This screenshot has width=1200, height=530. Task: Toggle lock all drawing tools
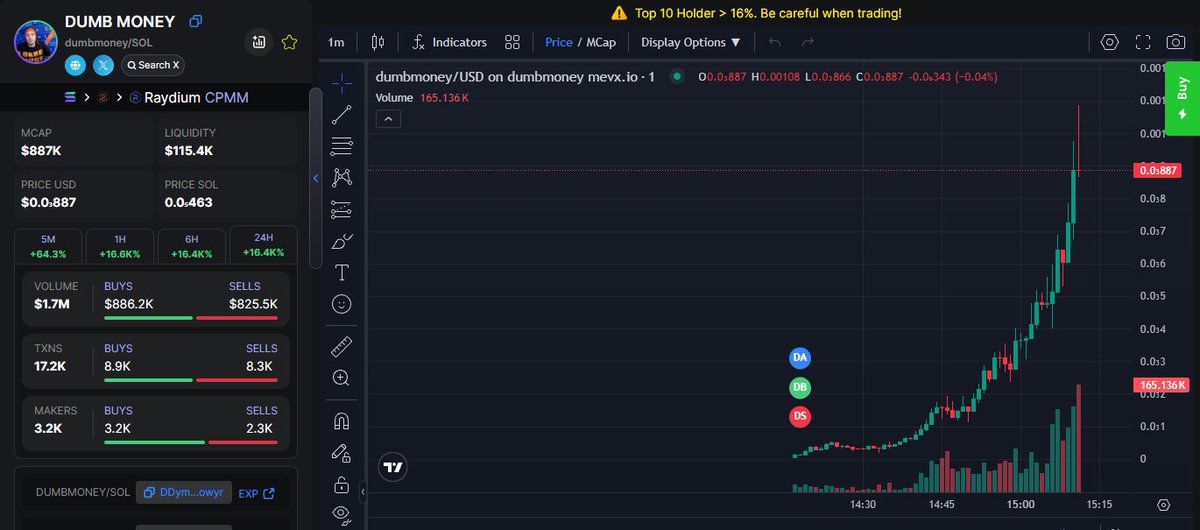point(342,485)
